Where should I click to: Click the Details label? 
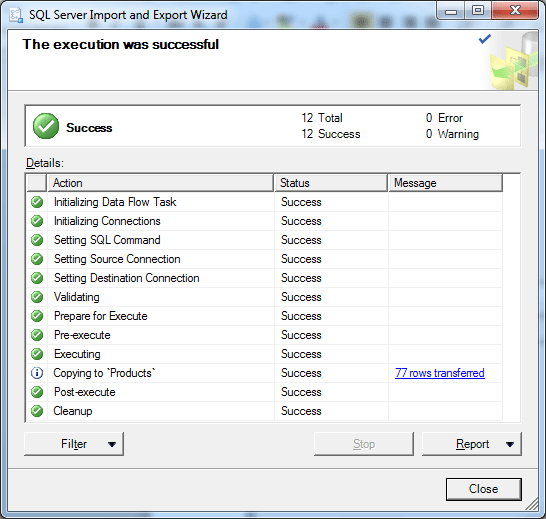(45, 163)
